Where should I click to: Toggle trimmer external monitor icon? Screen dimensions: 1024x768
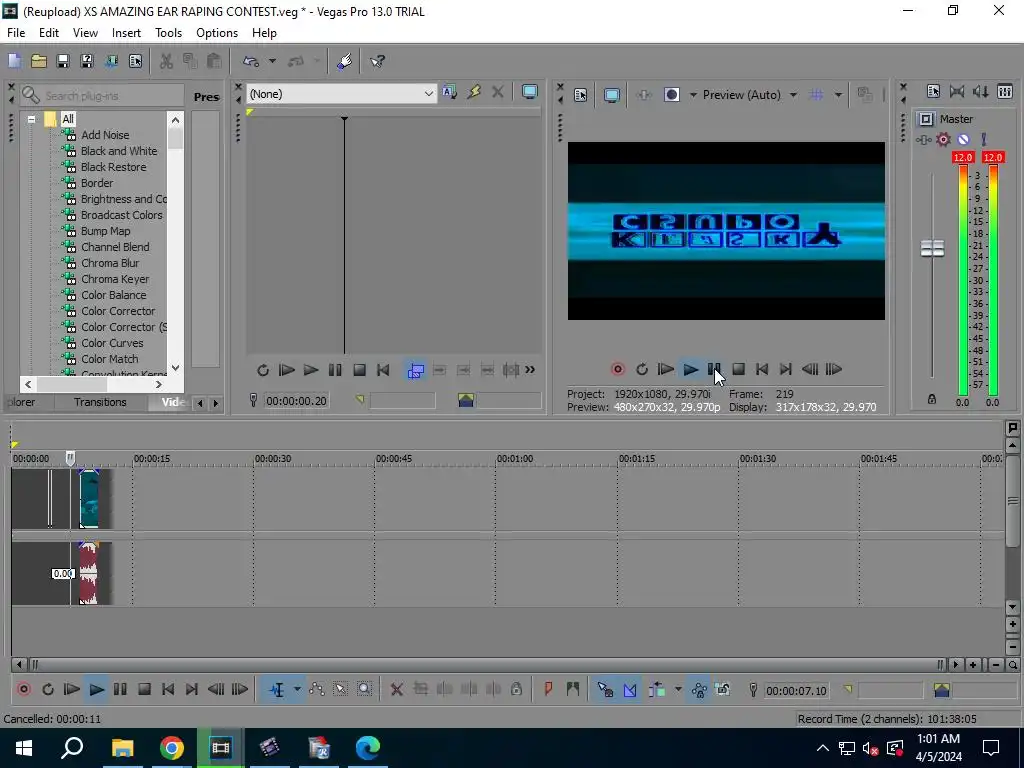[x=530, y=93]
